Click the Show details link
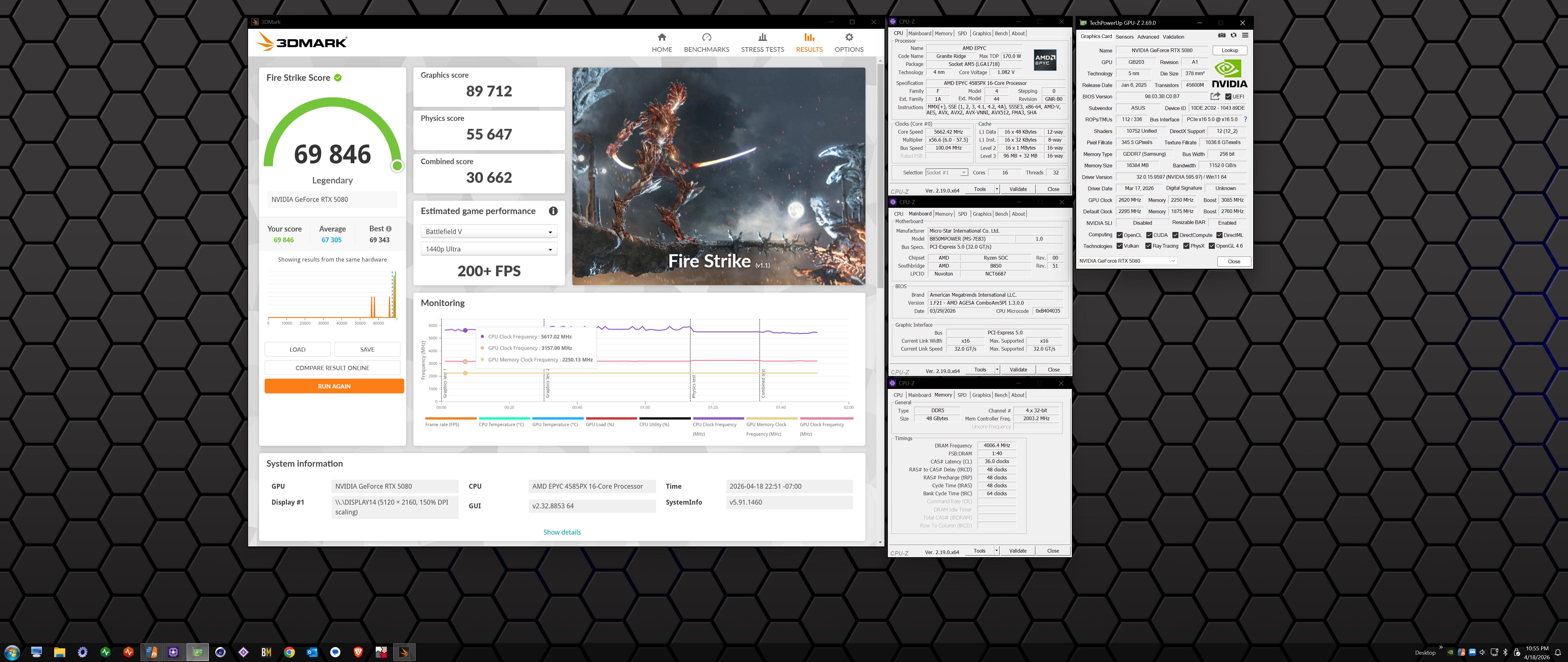 tap(562, 532)
